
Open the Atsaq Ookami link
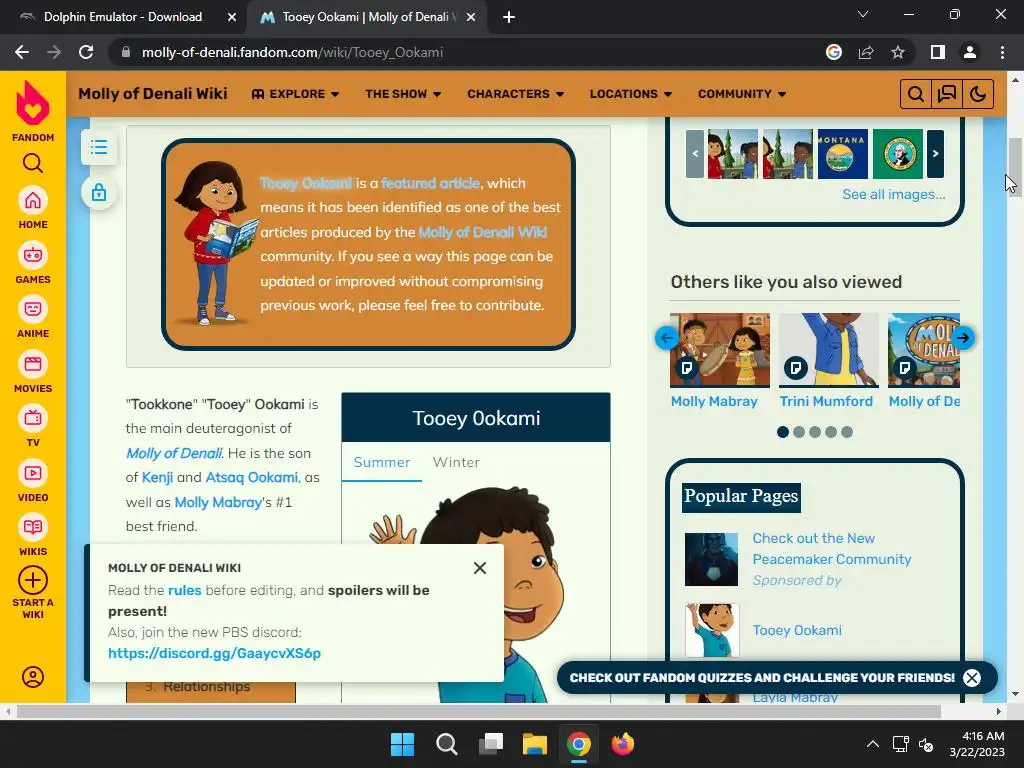[251, 477]
